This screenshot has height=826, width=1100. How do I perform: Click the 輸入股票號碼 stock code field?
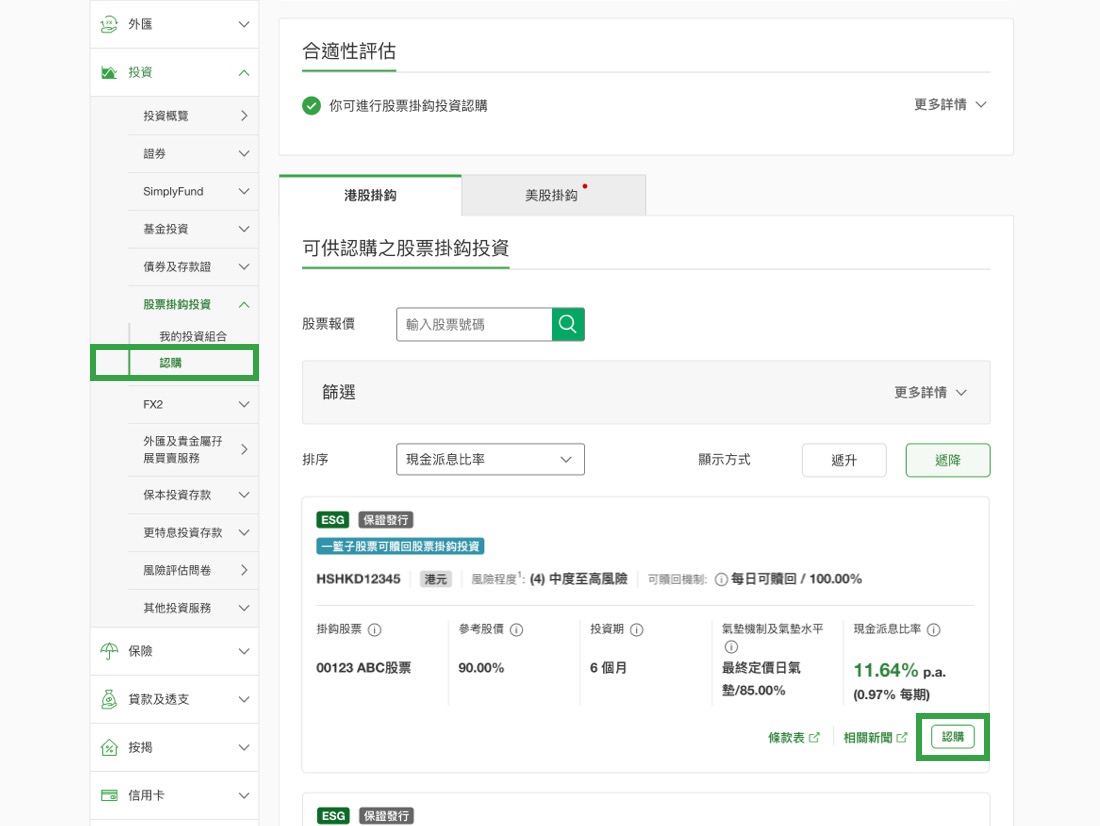coord(474,324)
